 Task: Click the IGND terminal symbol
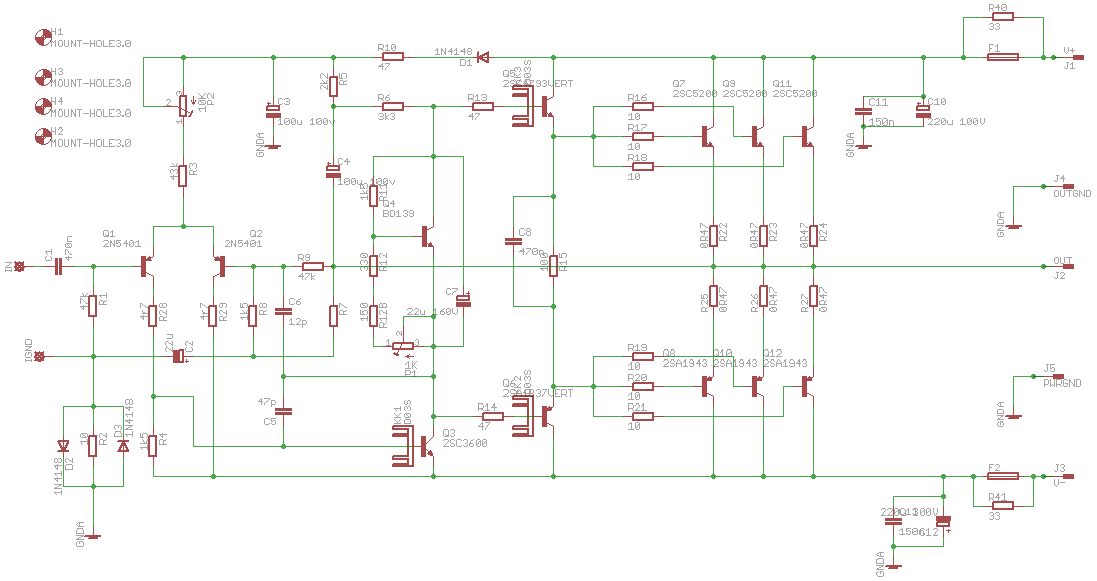coord(39,356)
